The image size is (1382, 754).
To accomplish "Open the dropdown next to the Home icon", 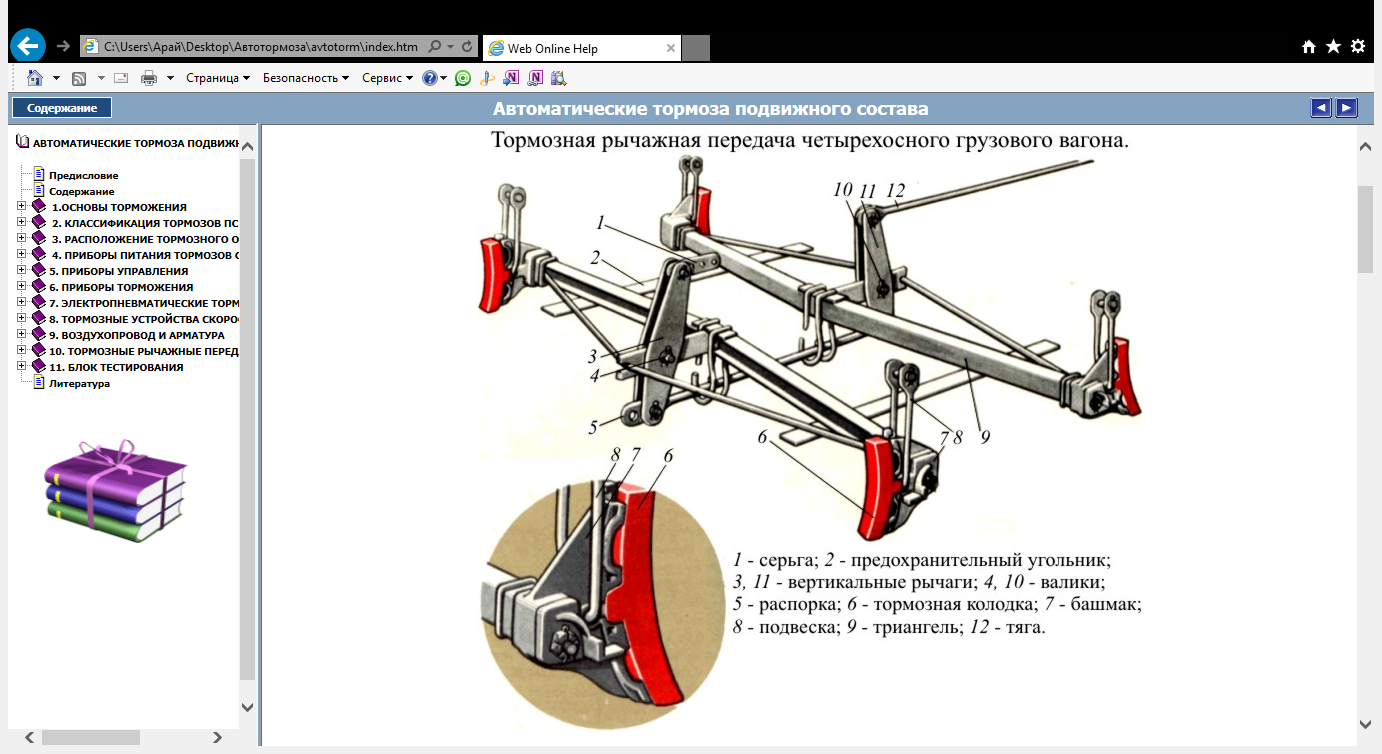I will tap(56, 78).
